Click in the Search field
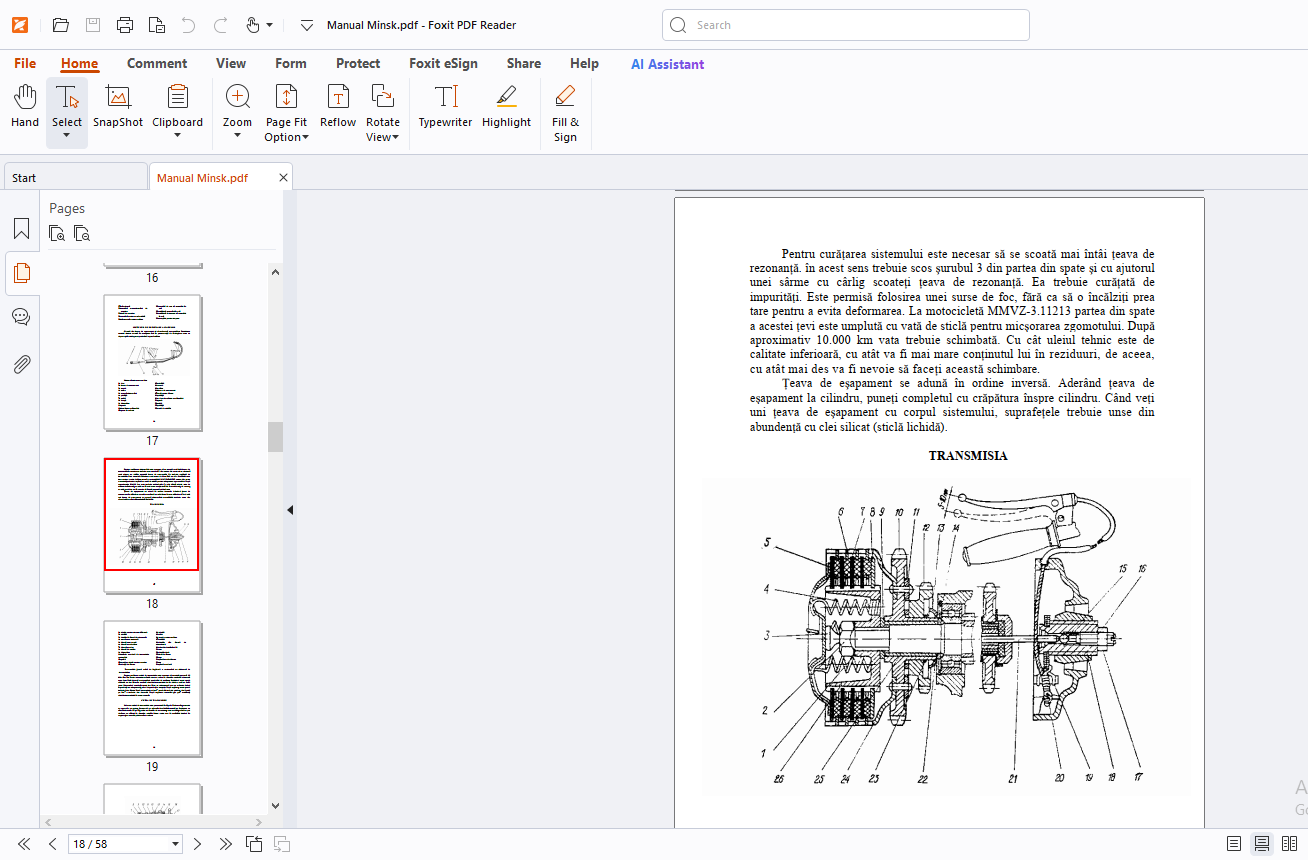1308x860 pixels. coord(846,25)
